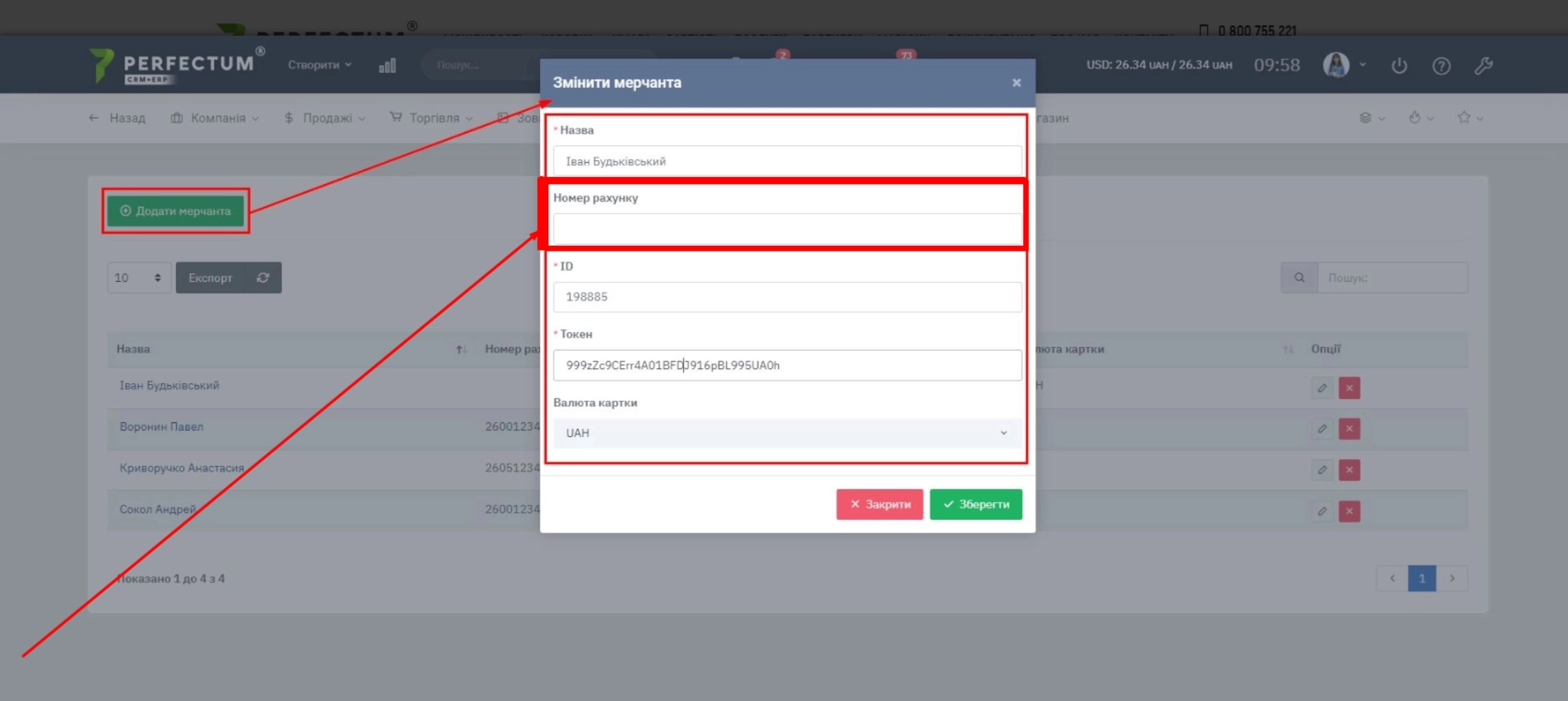Change the rows per page selector 10
1568x701 pixels.
[139, 277]
